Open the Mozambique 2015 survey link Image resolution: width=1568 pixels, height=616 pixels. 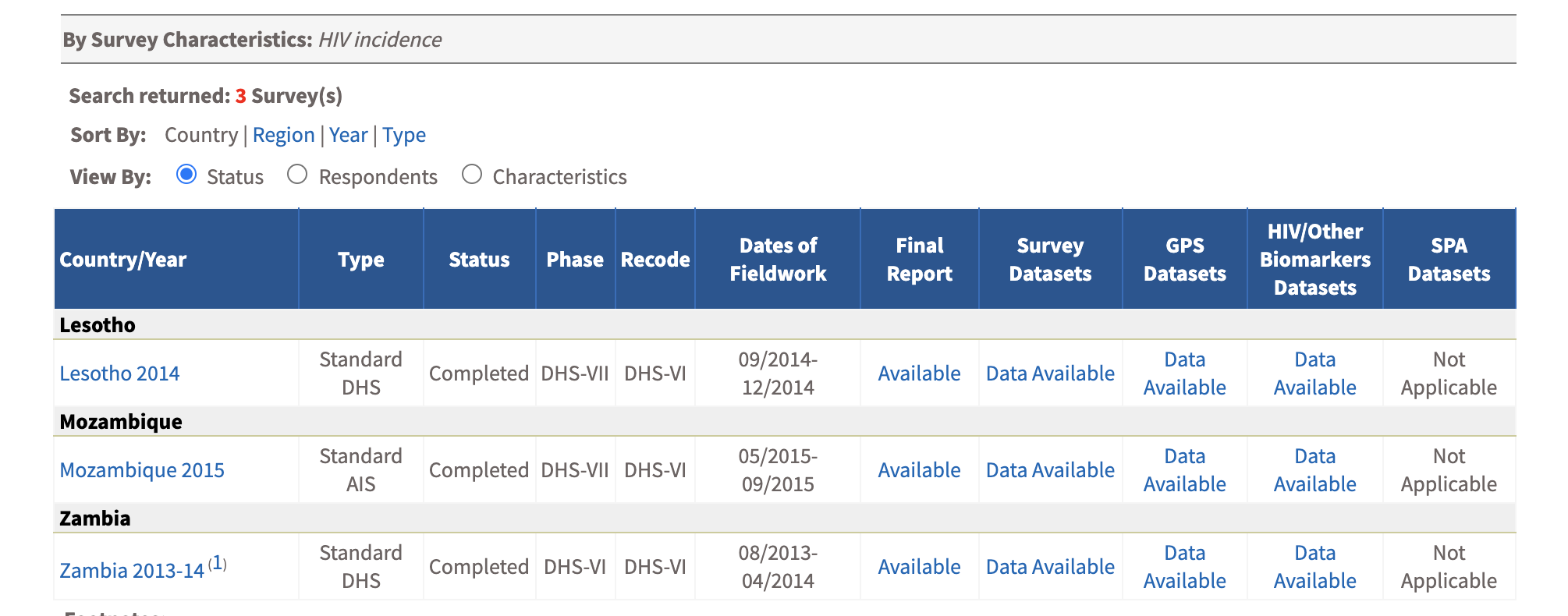click(142, 470)
